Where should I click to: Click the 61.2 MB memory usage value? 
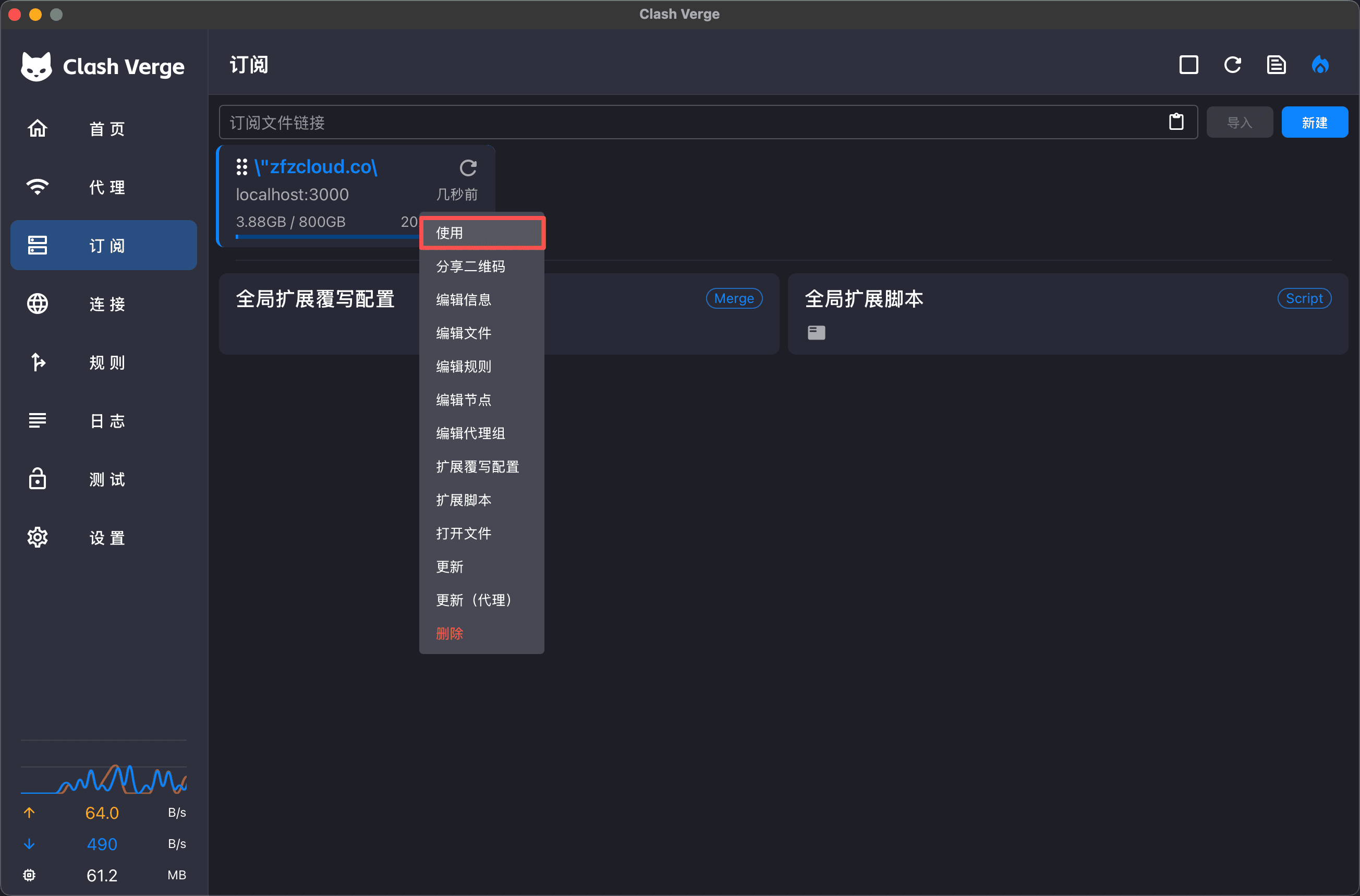point(102,875)
